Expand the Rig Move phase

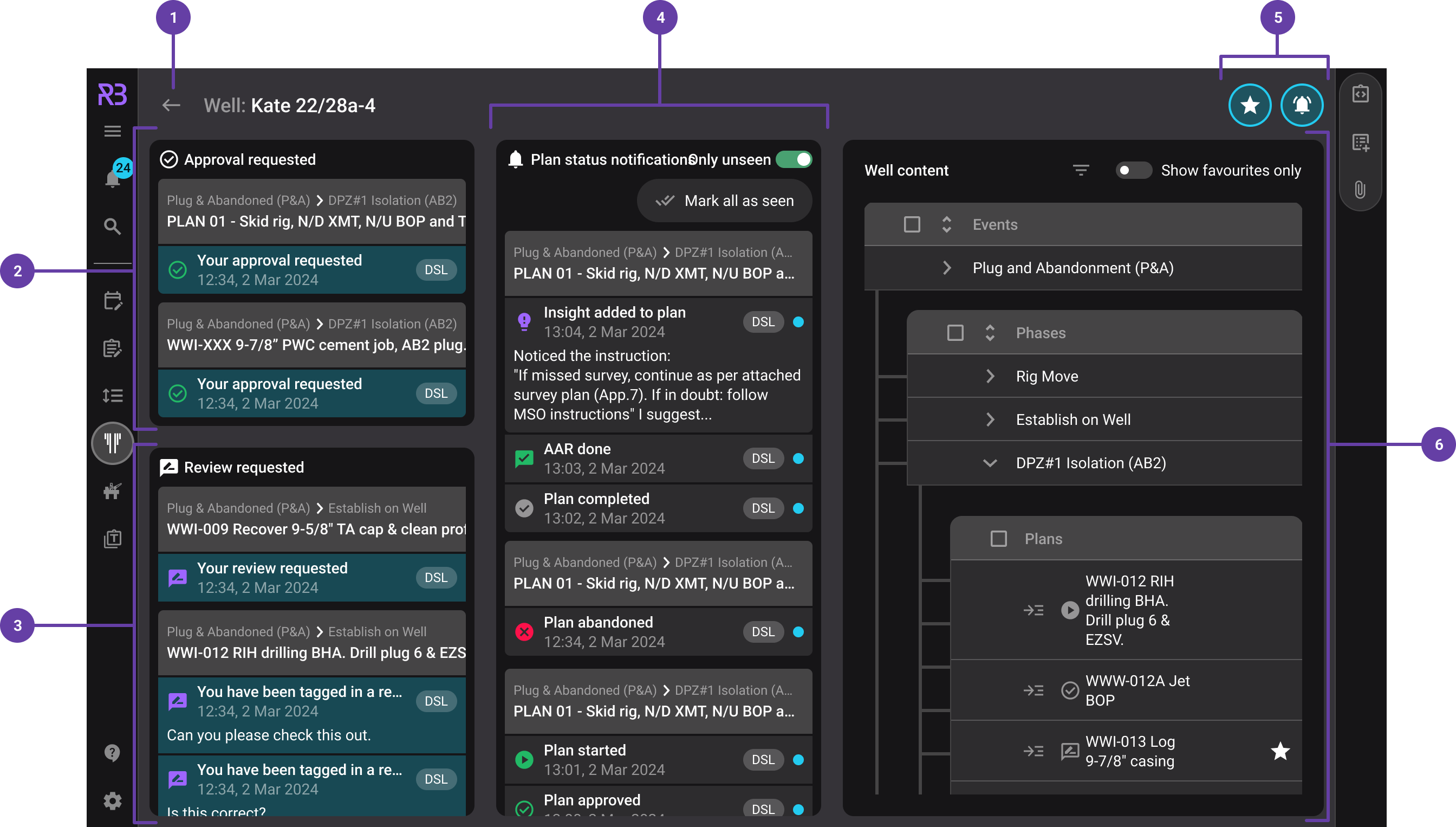[x=991, y=376]
